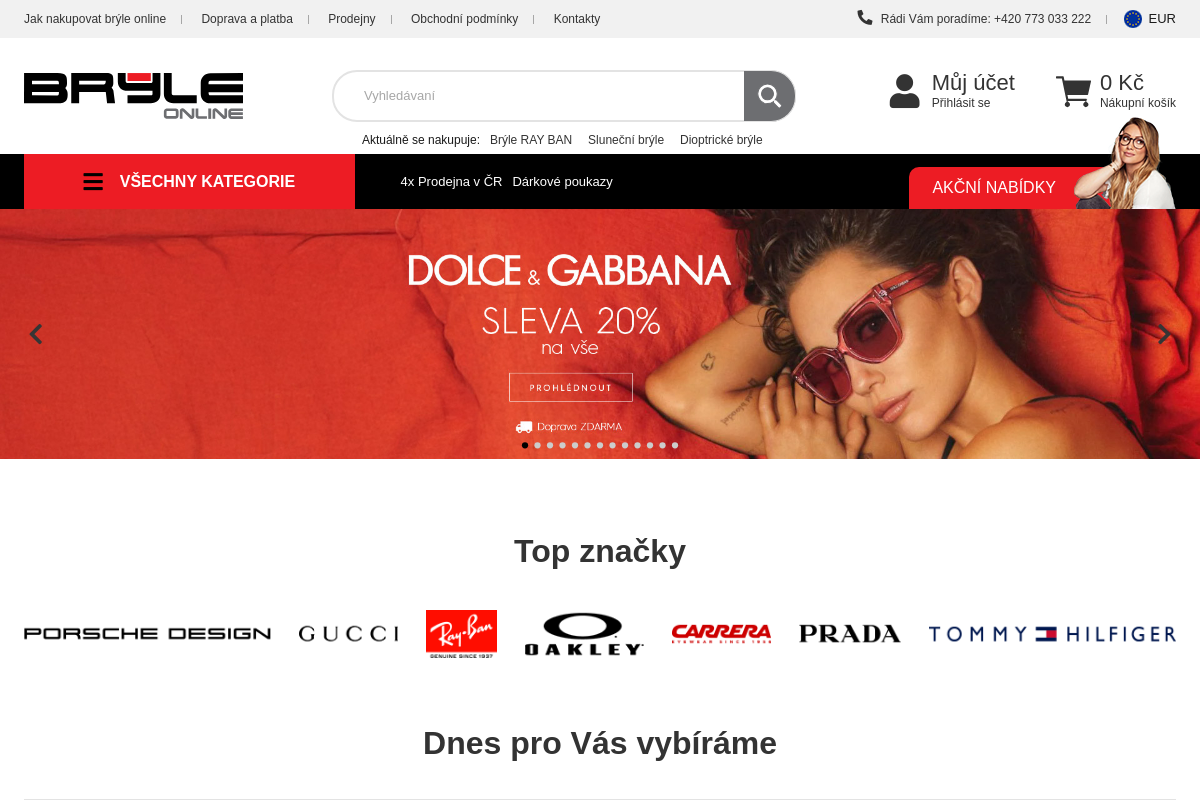Click the Přihlásit se link
The width and height of the screenshot is (1200, 800).
tap(961, 103)
